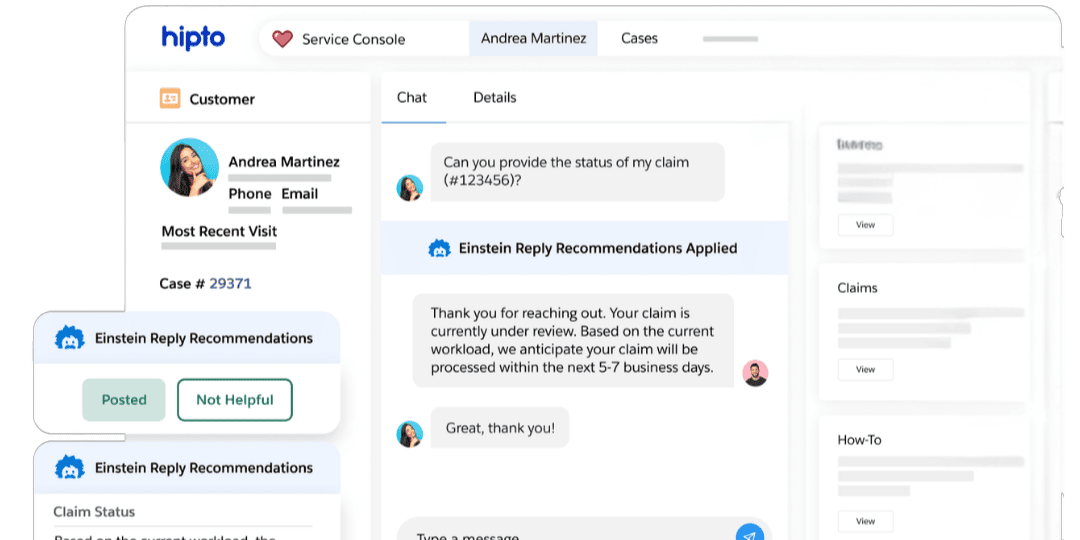Open the Andrea Martinez console tab
The width and height of the screenshot is (1080, 540).
[533, 38]
